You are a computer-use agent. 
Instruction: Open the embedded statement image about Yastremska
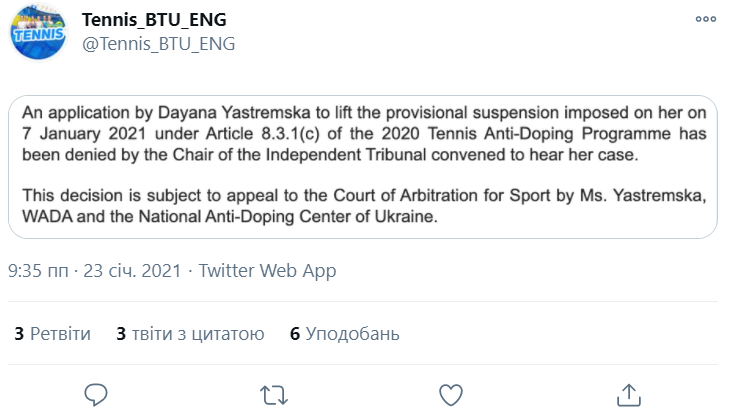[363, 167]
